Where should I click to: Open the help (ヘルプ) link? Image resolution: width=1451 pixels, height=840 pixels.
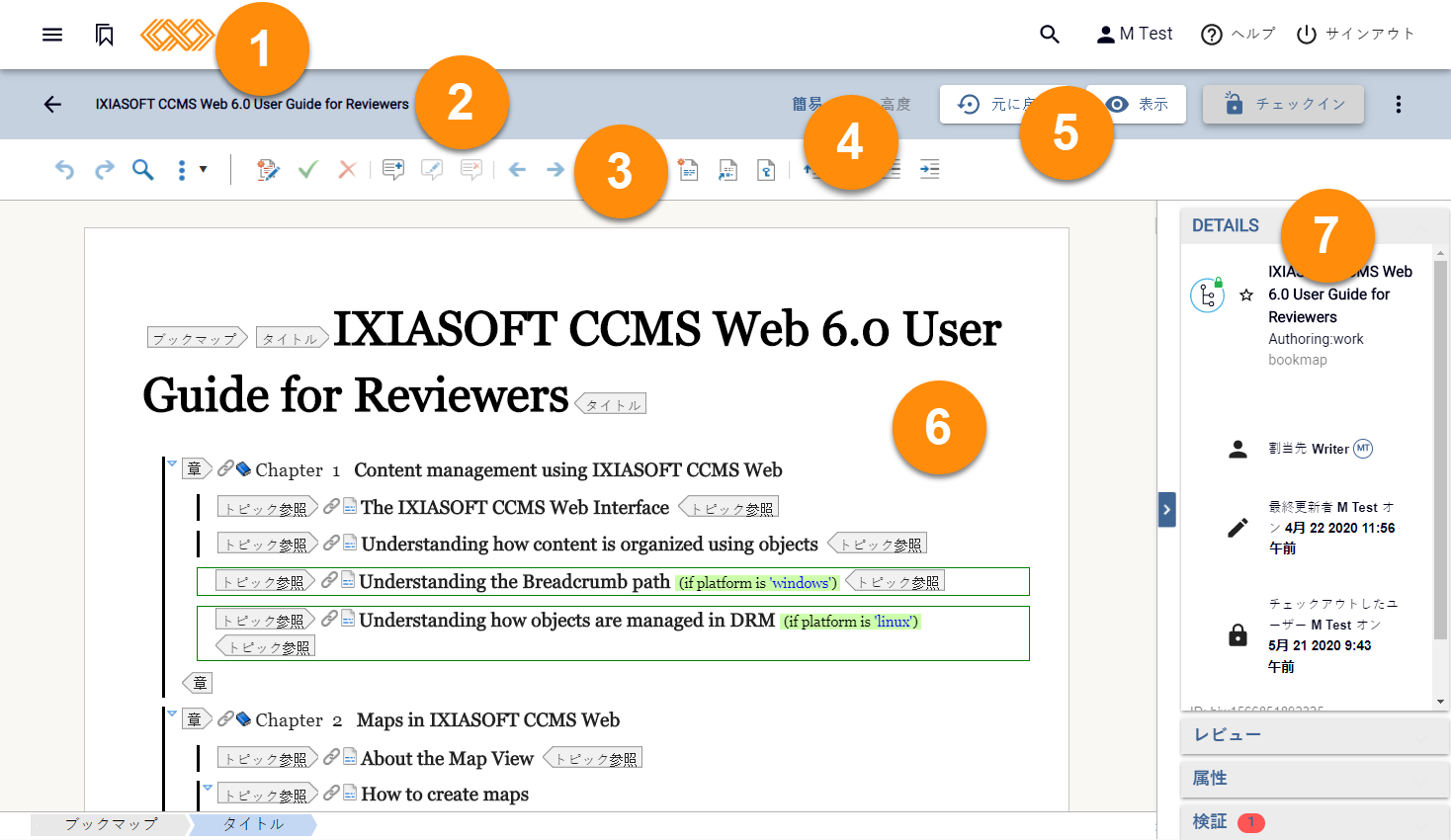1238,35
